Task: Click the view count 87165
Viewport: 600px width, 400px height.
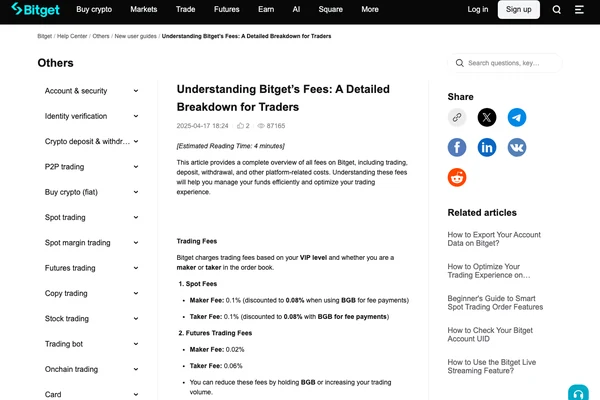Action: [276, 126]
